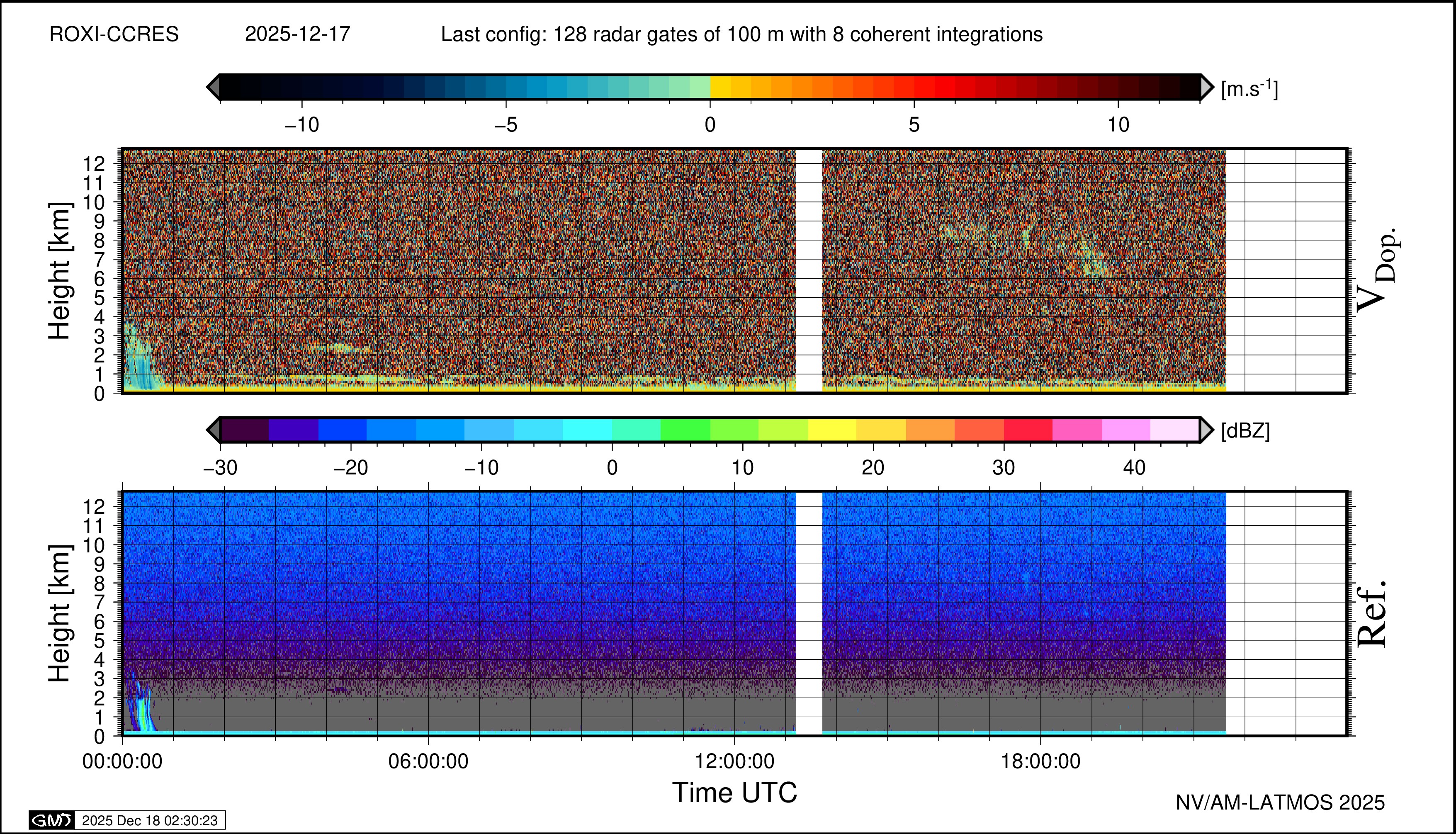Image resolution: width=1456 pixels, height=834 pixels.
Task: Click the ROXI-CCRES station title
Action: (x=114, y=34)
